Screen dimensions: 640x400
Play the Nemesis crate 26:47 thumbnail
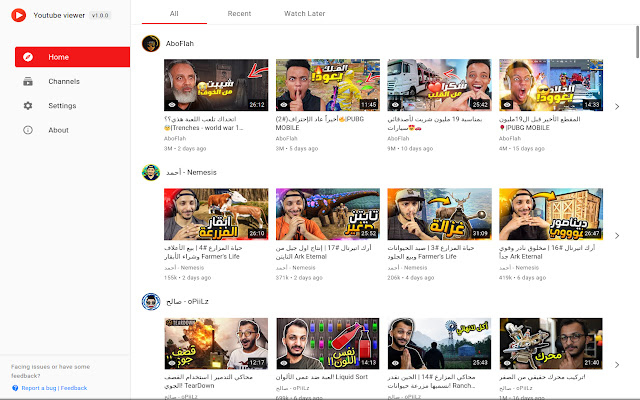(x=551, y=214)
